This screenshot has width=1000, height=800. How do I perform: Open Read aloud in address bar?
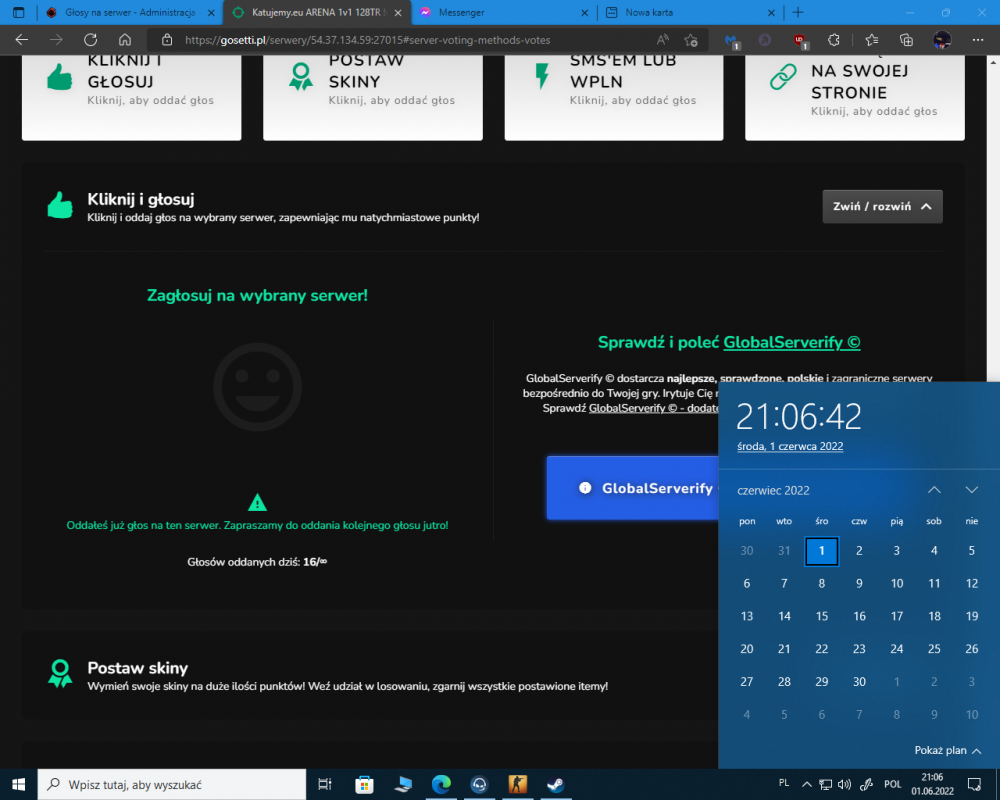pyautogui.click(x=663, y=40)
